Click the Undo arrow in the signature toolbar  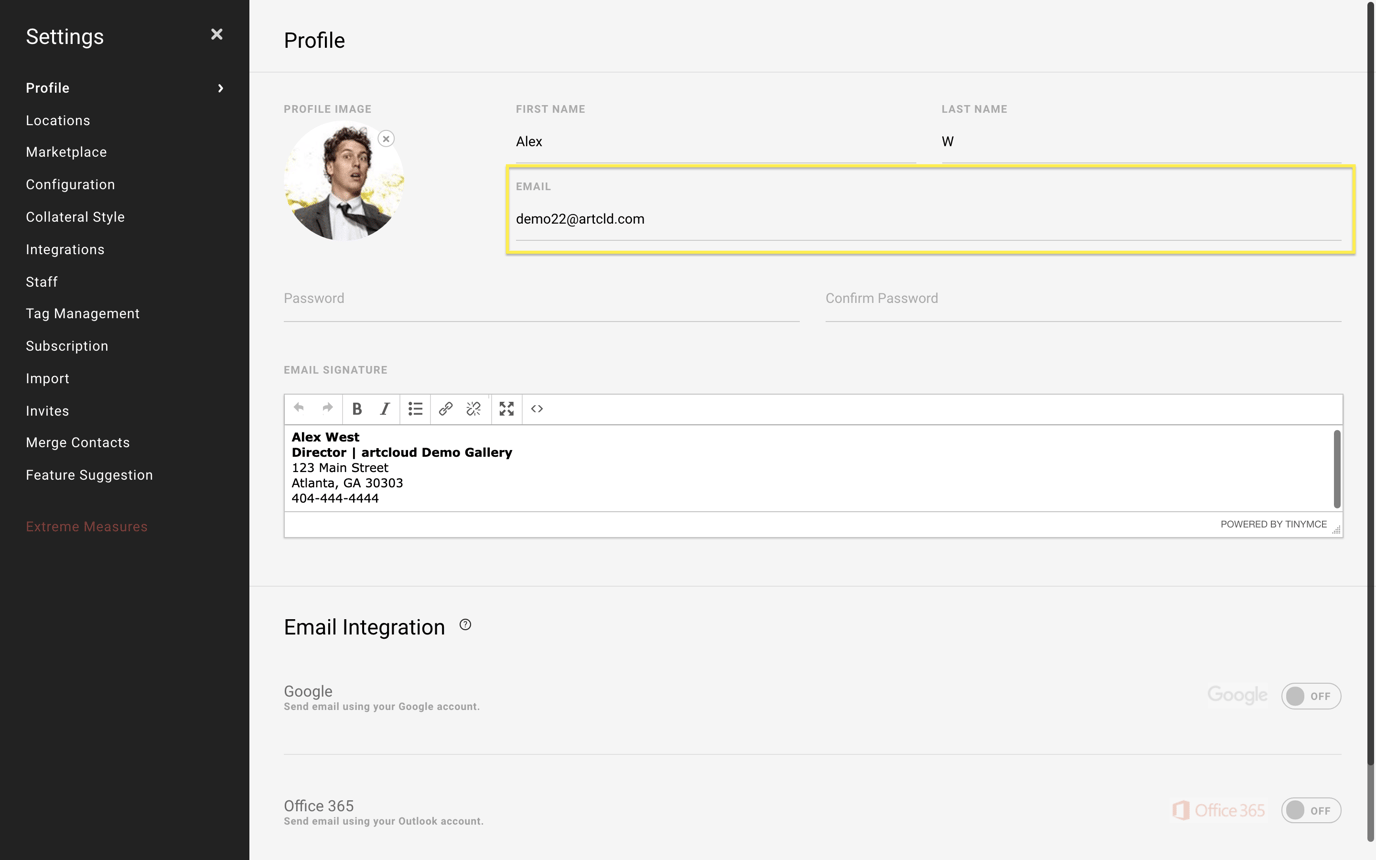click(297, 408)
